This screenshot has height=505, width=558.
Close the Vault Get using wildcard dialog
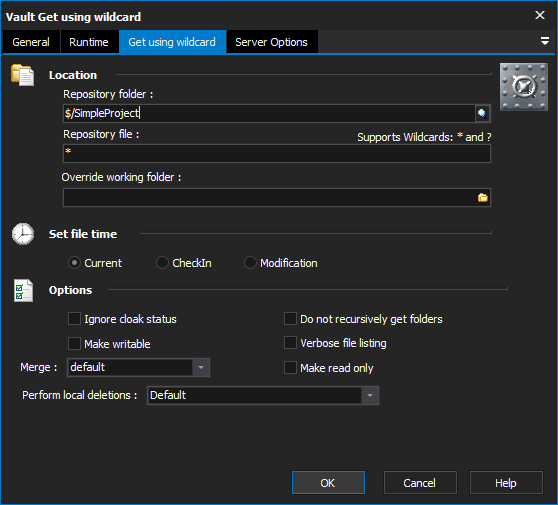540,15
